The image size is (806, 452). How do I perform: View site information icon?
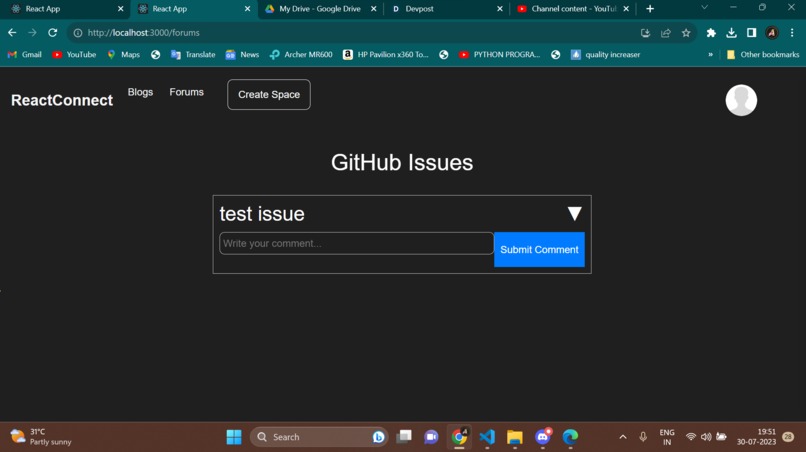(78, 33)
